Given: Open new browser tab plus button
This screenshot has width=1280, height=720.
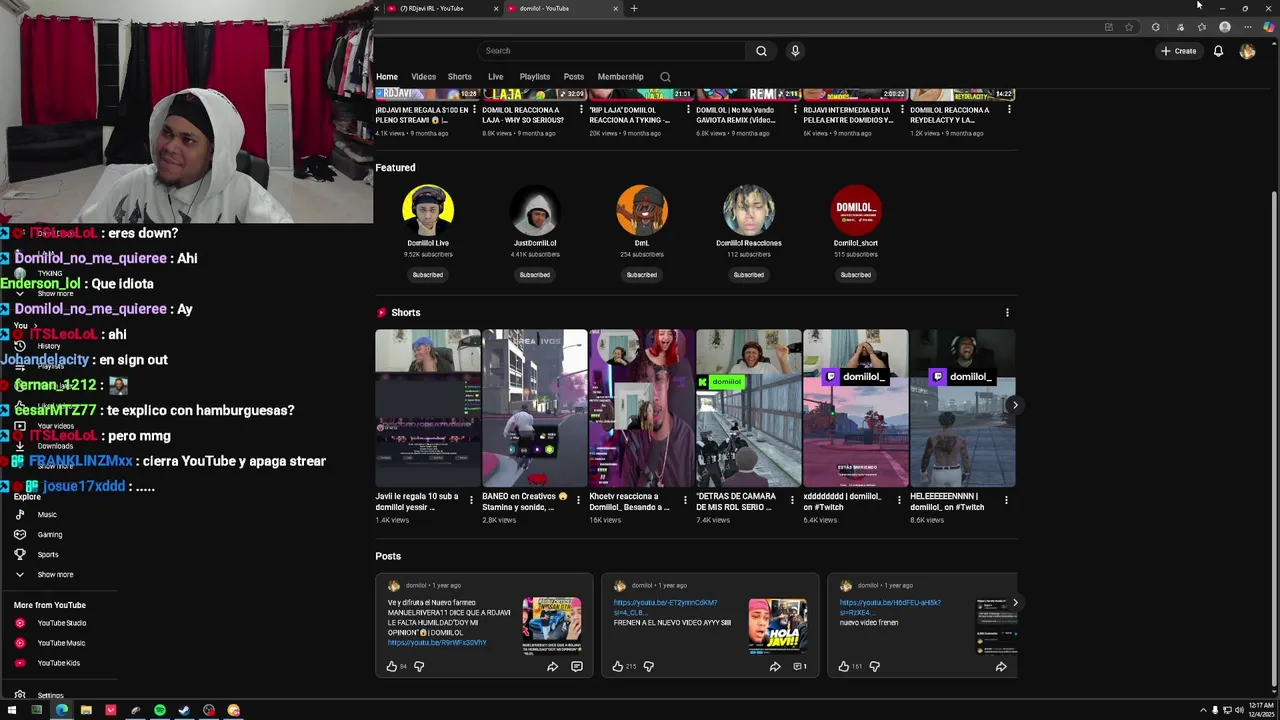Looking at the screenshot, I should point(633,8).
